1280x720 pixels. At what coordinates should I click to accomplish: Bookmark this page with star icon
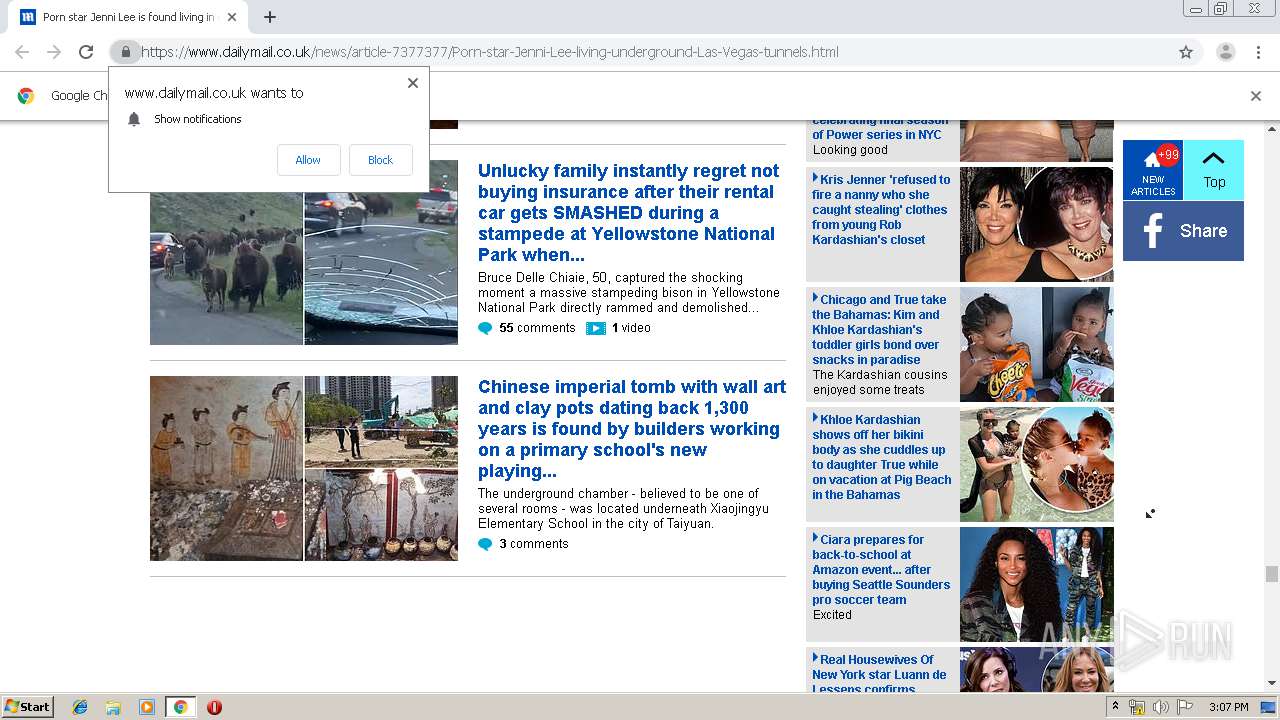(x=1186, y=52)
